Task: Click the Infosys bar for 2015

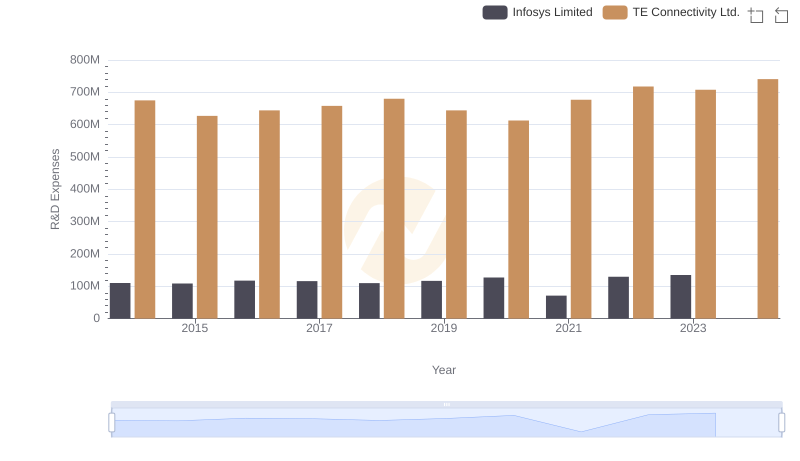Action: pyautogui.click(x=182, y=301)
